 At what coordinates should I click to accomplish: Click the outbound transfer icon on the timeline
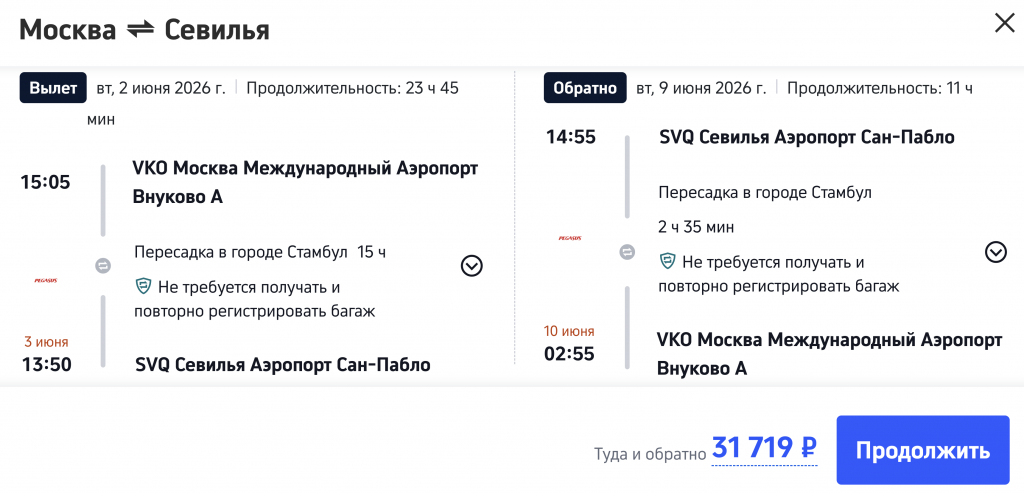[x=103, y=265]
